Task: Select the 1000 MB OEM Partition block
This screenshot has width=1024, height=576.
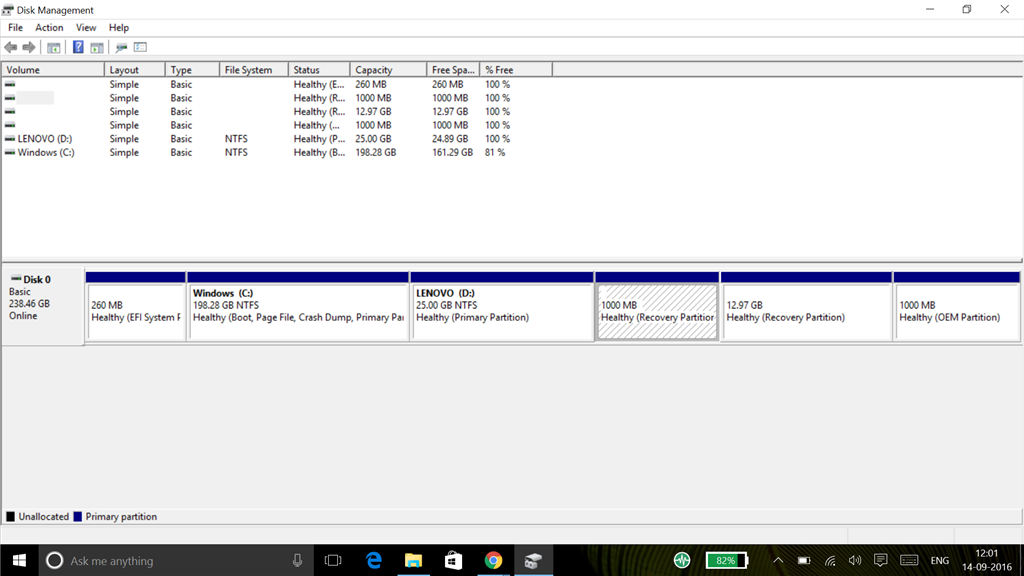Action: (957, 306)
